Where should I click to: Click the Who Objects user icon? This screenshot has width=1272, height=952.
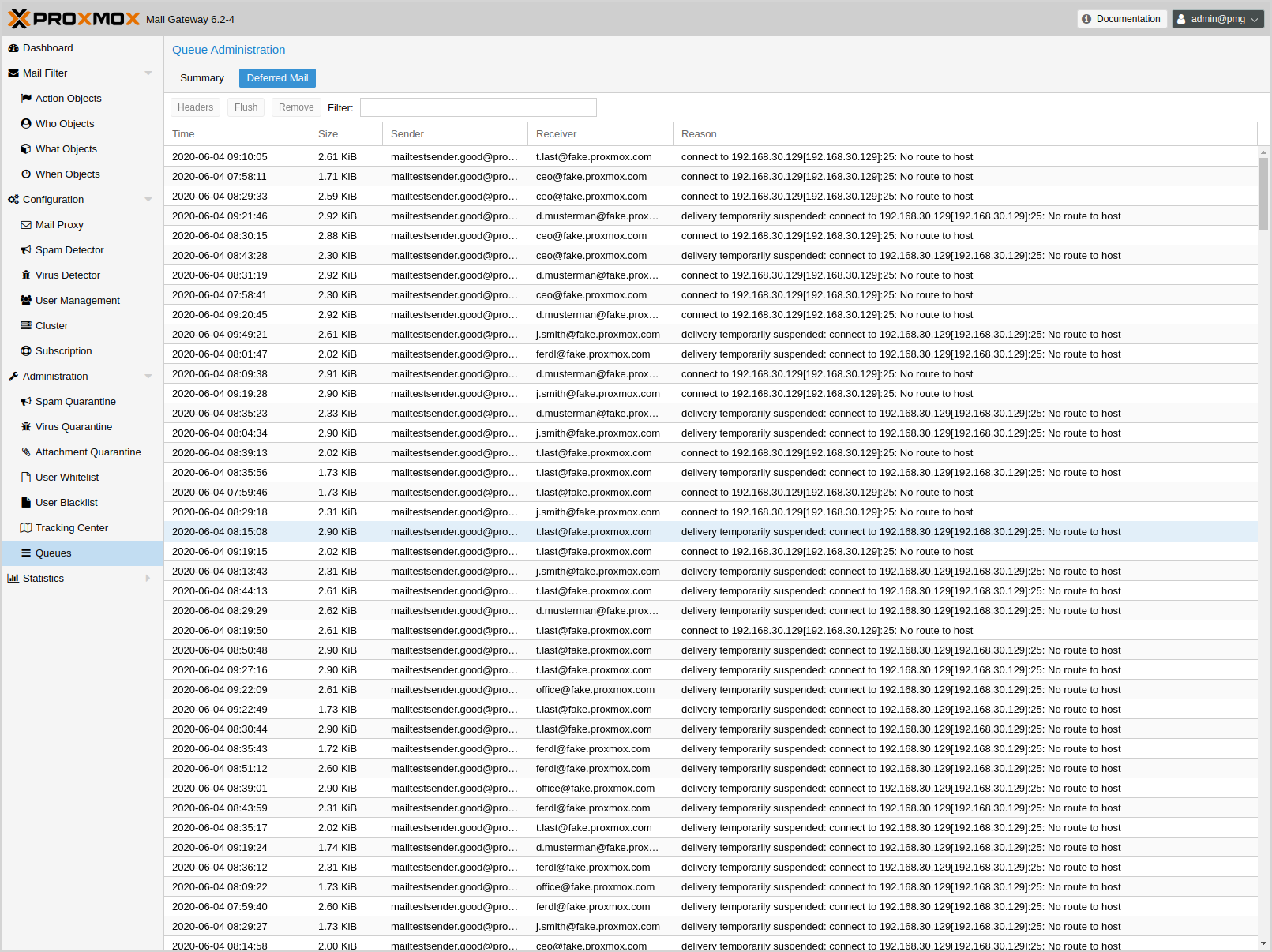(x=26, y=124)
